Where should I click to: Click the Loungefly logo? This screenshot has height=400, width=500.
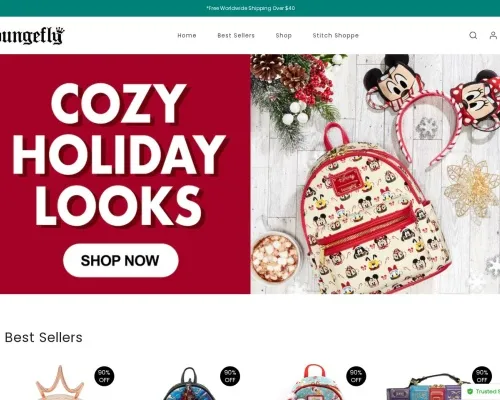coord(32,35)
